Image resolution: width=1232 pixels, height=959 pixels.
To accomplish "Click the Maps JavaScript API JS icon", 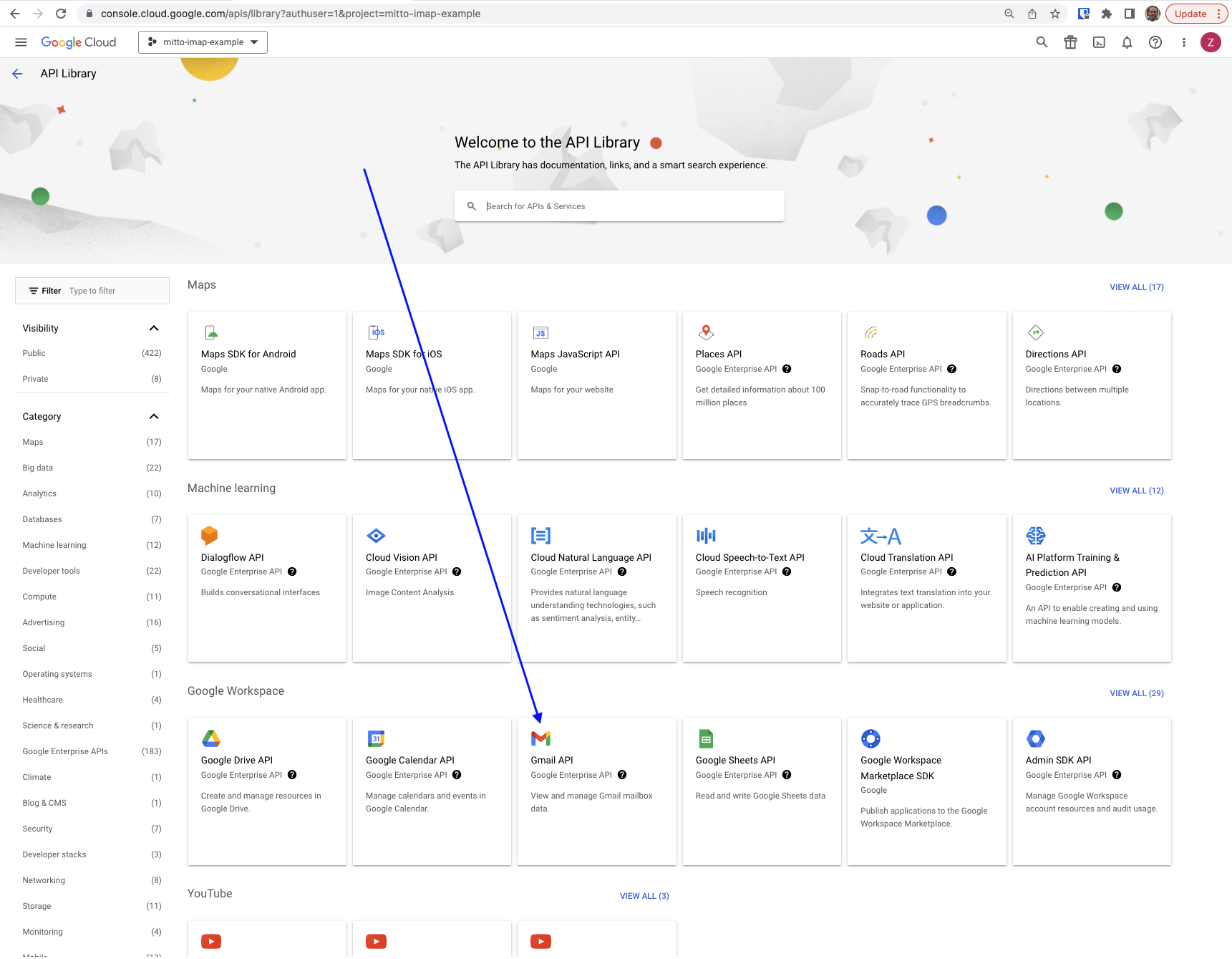I will click(x=540, y=333).
